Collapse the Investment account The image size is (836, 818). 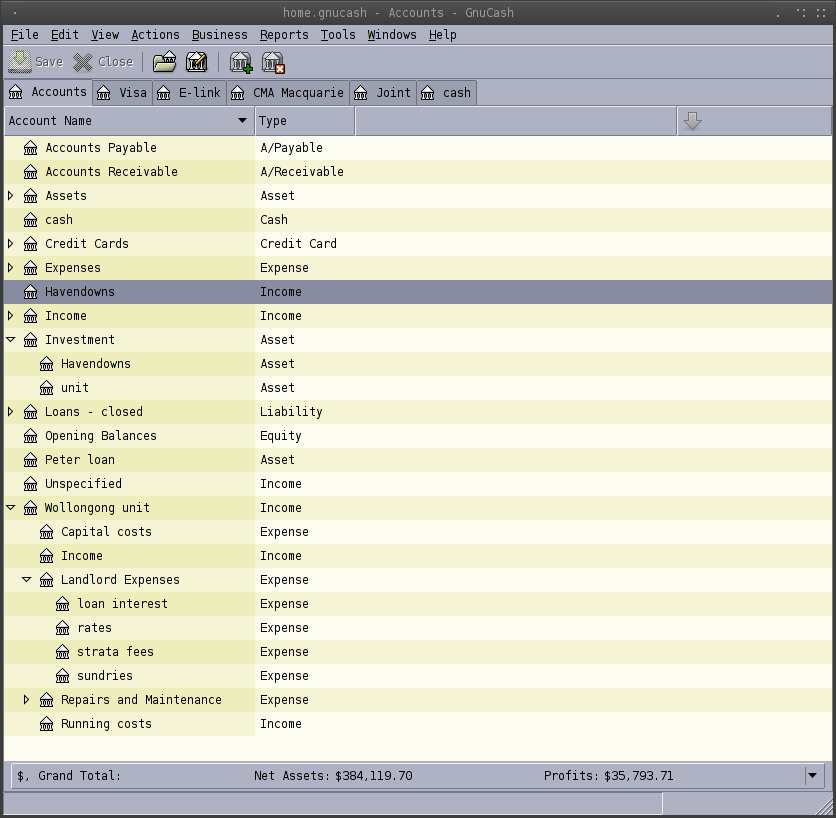tap(11, 340)
